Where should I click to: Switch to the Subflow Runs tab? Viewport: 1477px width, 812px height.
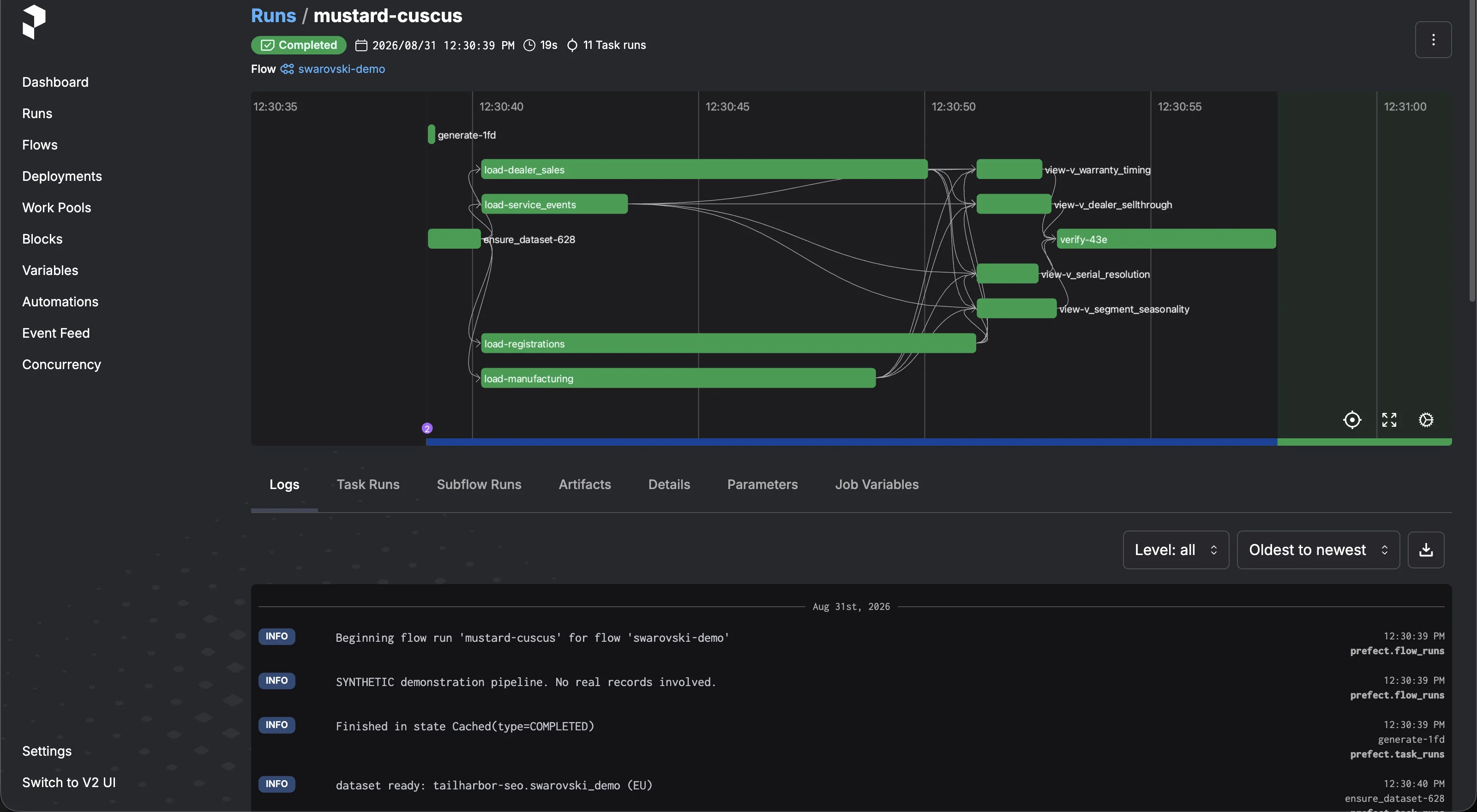pos(479,485)
